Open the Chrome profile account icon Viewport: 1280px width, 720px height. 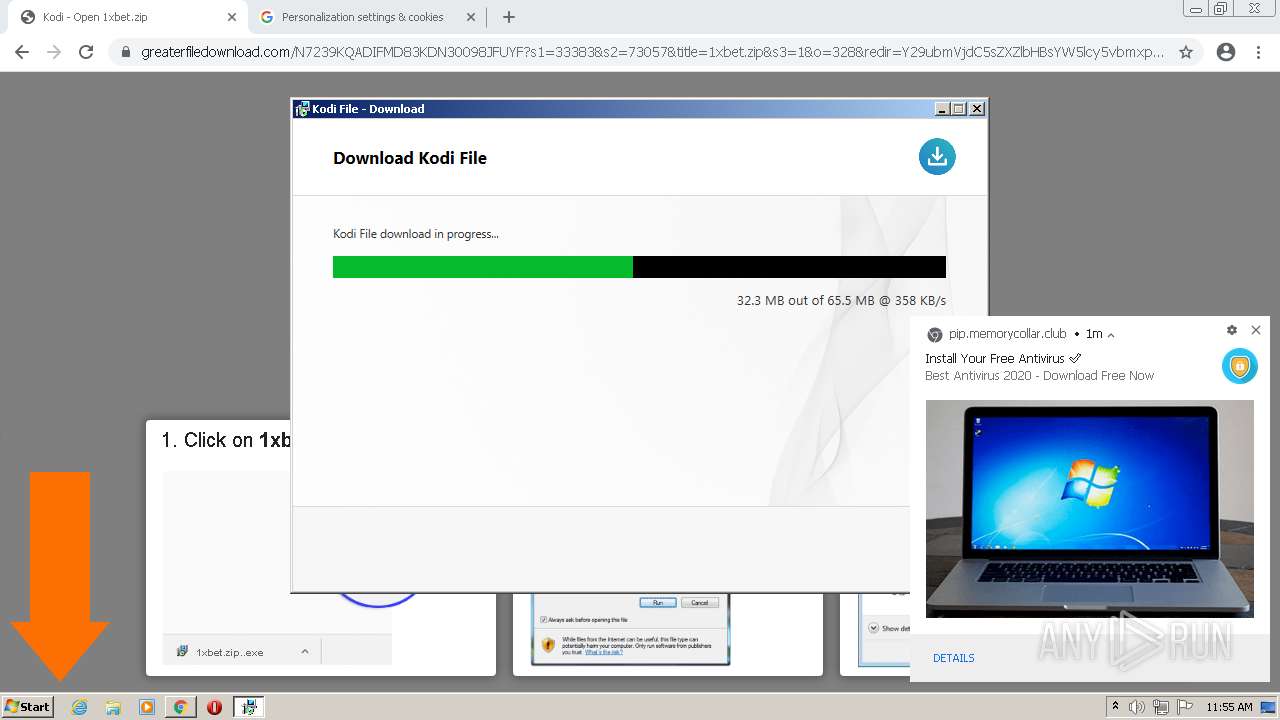click(1226, 52)
